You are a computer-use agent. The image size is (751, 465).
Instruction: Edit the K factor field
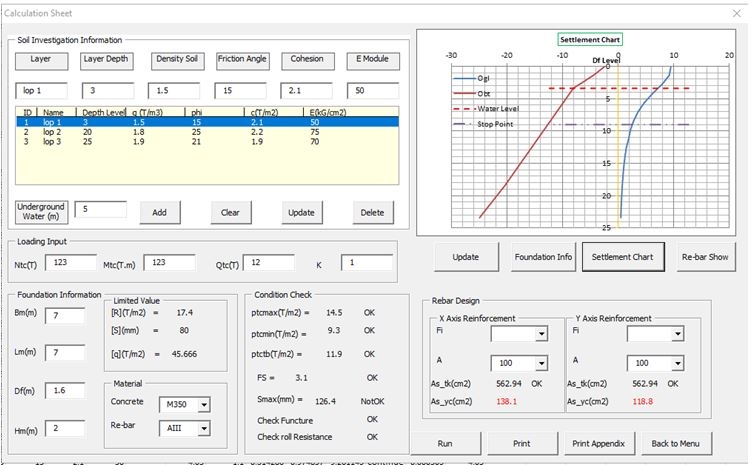coord(367,262)
